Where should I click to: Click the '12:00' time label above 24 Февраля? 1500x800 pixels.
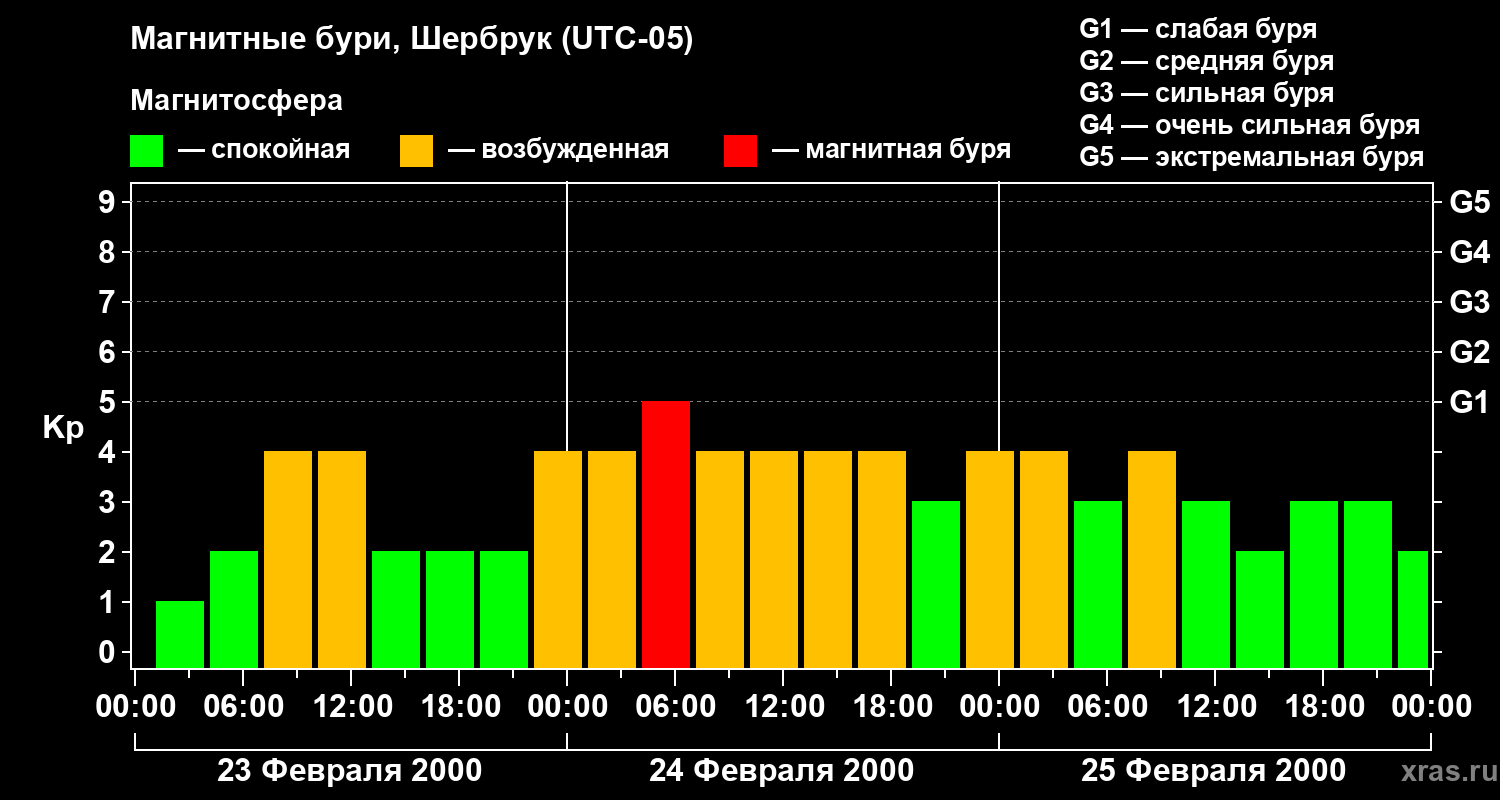click(x=783, y=707)
